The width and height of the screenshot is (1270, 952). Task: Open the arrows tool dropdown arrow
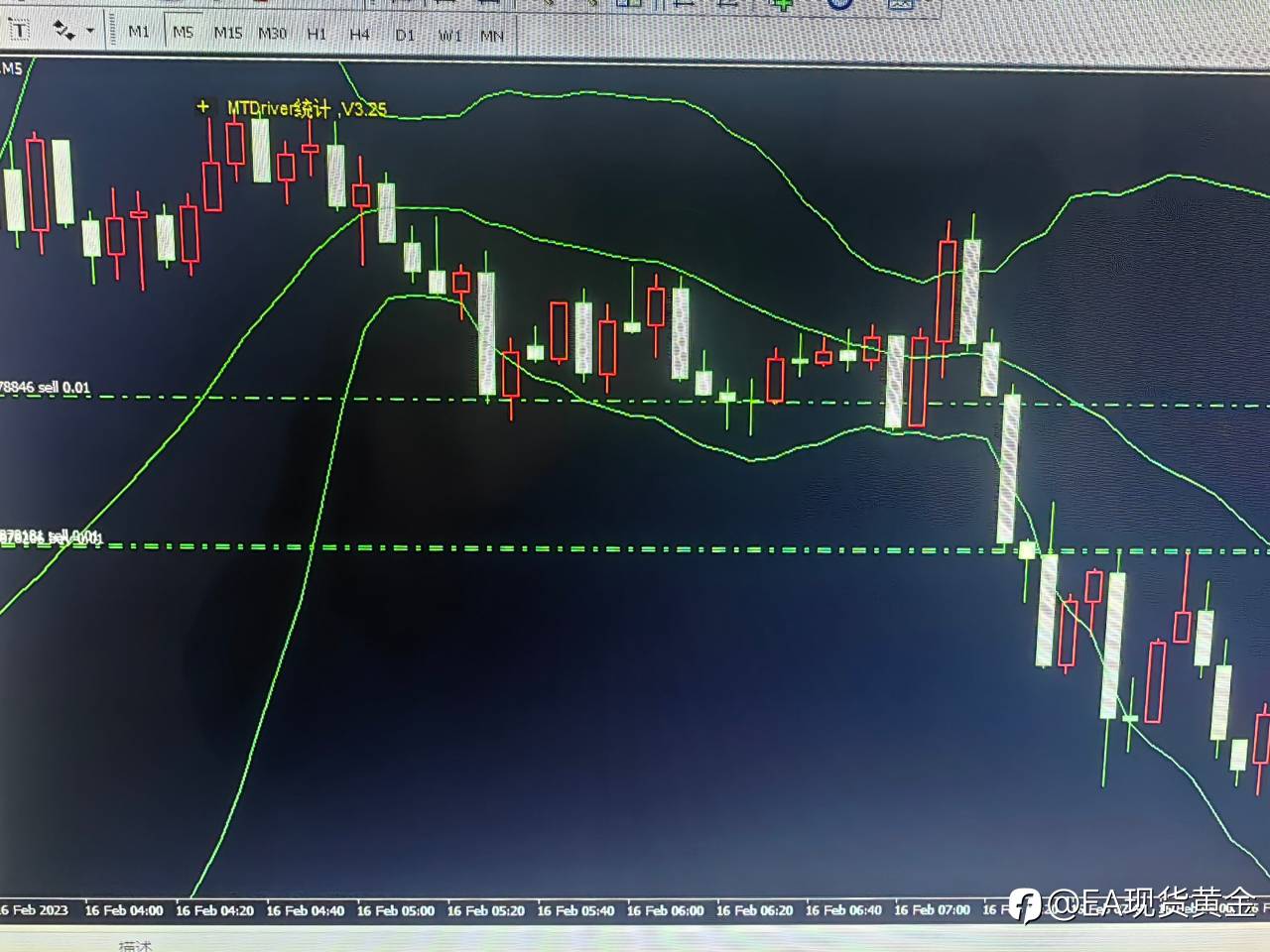click(x=90, y=32)
